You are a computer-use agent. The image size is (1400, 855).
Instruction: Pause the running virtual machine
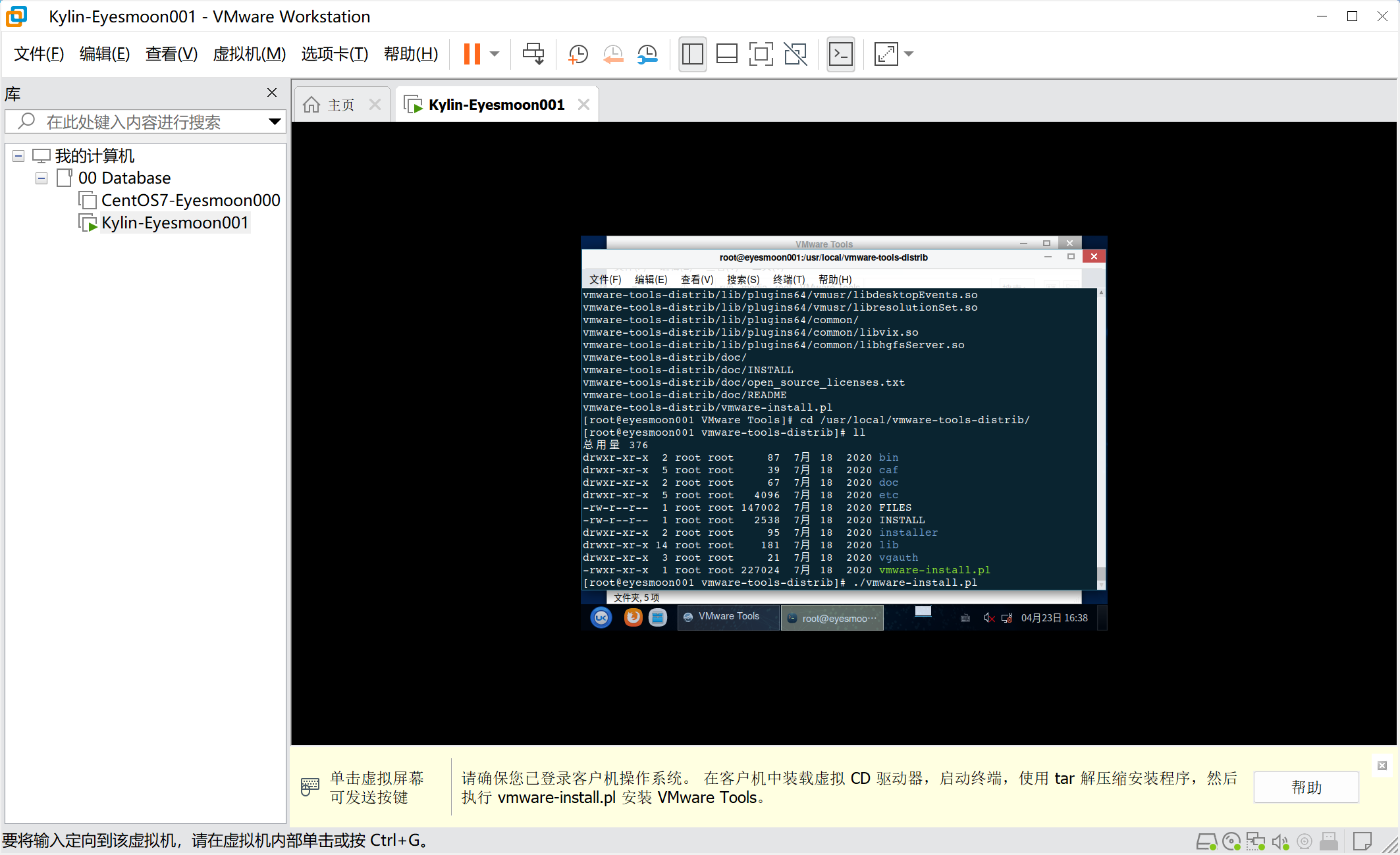coord(472,54)
